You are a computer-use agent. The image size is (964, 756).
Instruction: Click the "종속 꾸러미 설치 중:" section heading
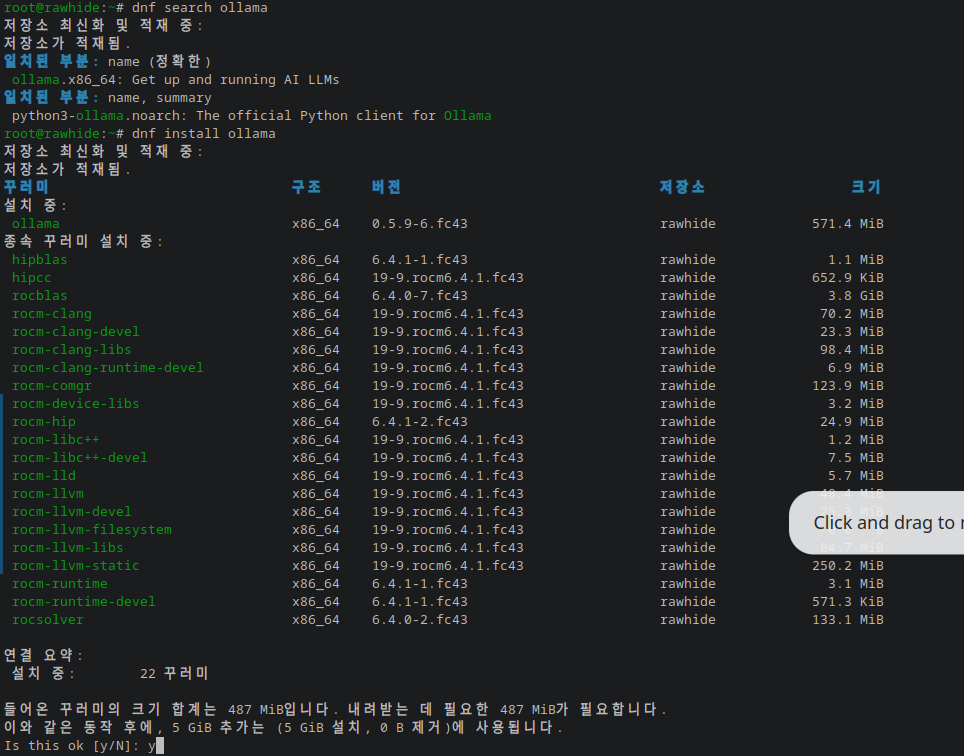click(x=84, y=242)
